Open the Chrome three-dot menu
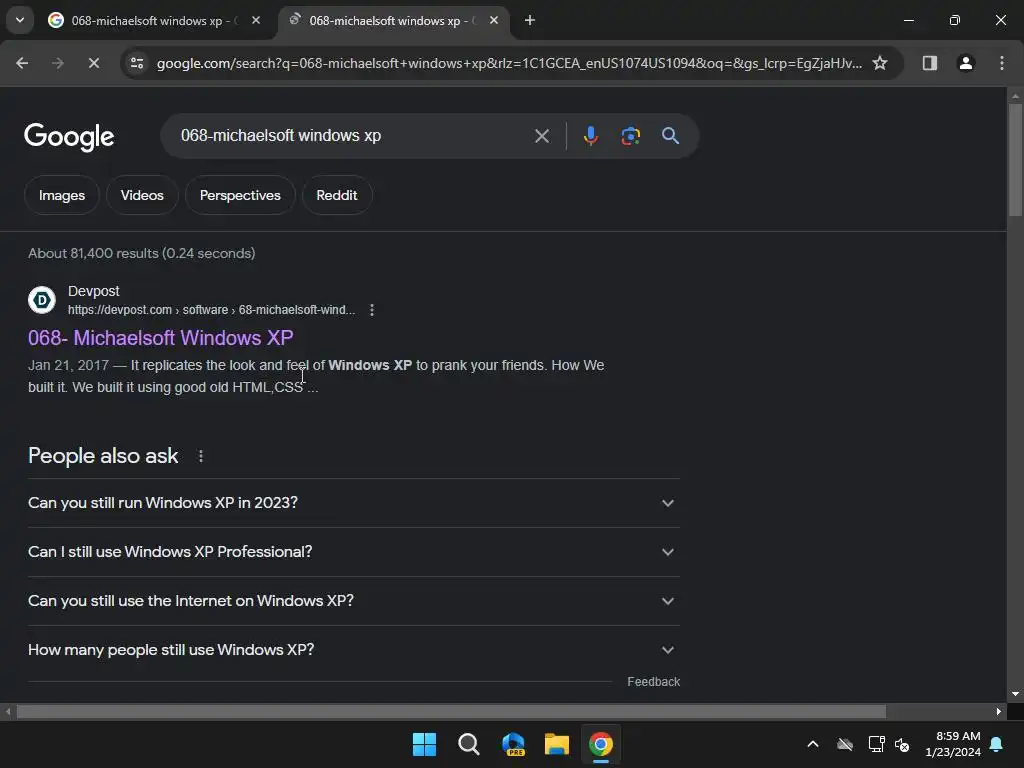This screenshot has height=768, width=1024. tap(1001, 63)
